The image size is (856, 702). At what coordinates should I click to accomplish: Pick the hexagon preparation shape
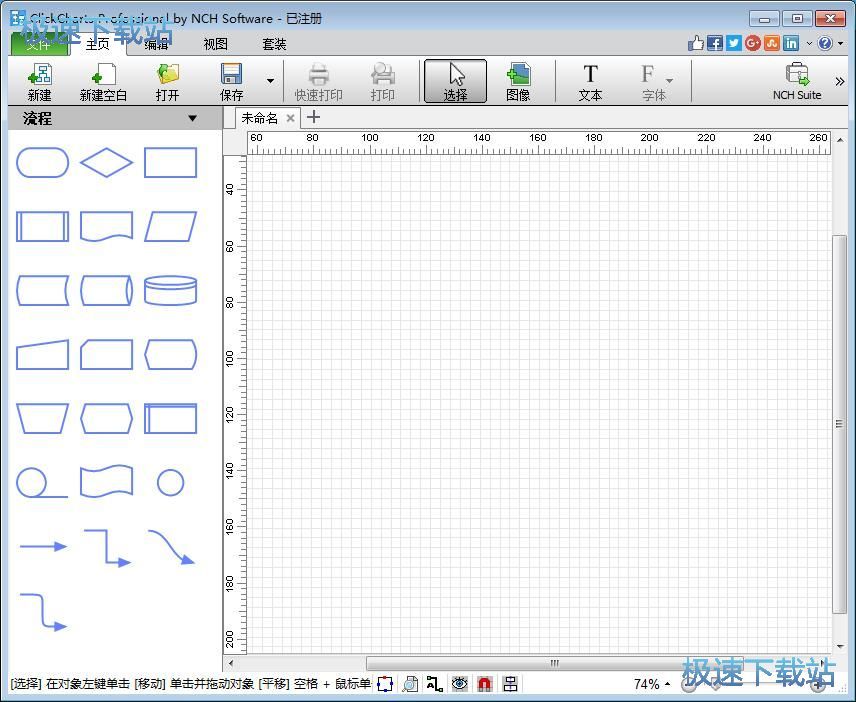106,419
